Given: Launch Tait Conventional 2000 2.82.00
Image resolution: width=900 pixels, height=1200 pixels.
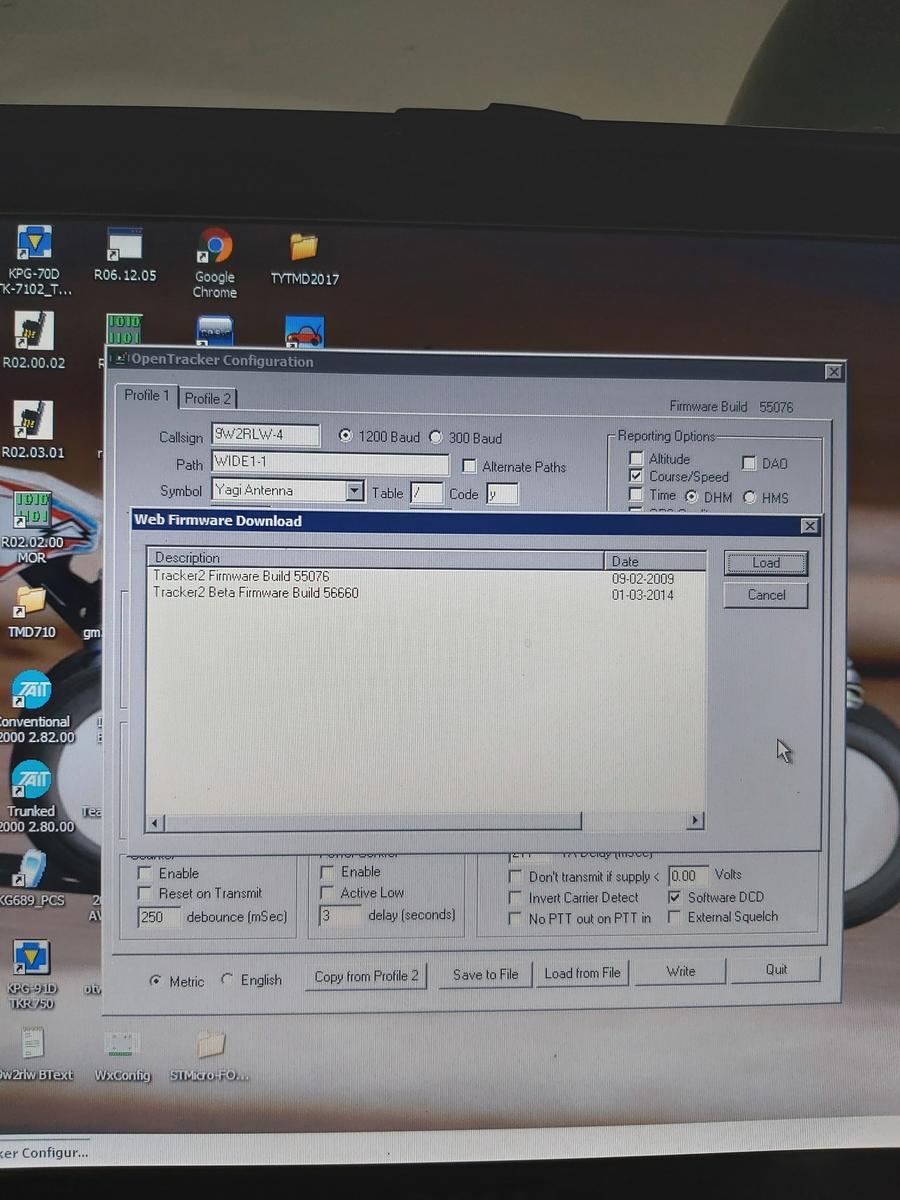Looking at the screenshot, I should click(x=32, y=707).
